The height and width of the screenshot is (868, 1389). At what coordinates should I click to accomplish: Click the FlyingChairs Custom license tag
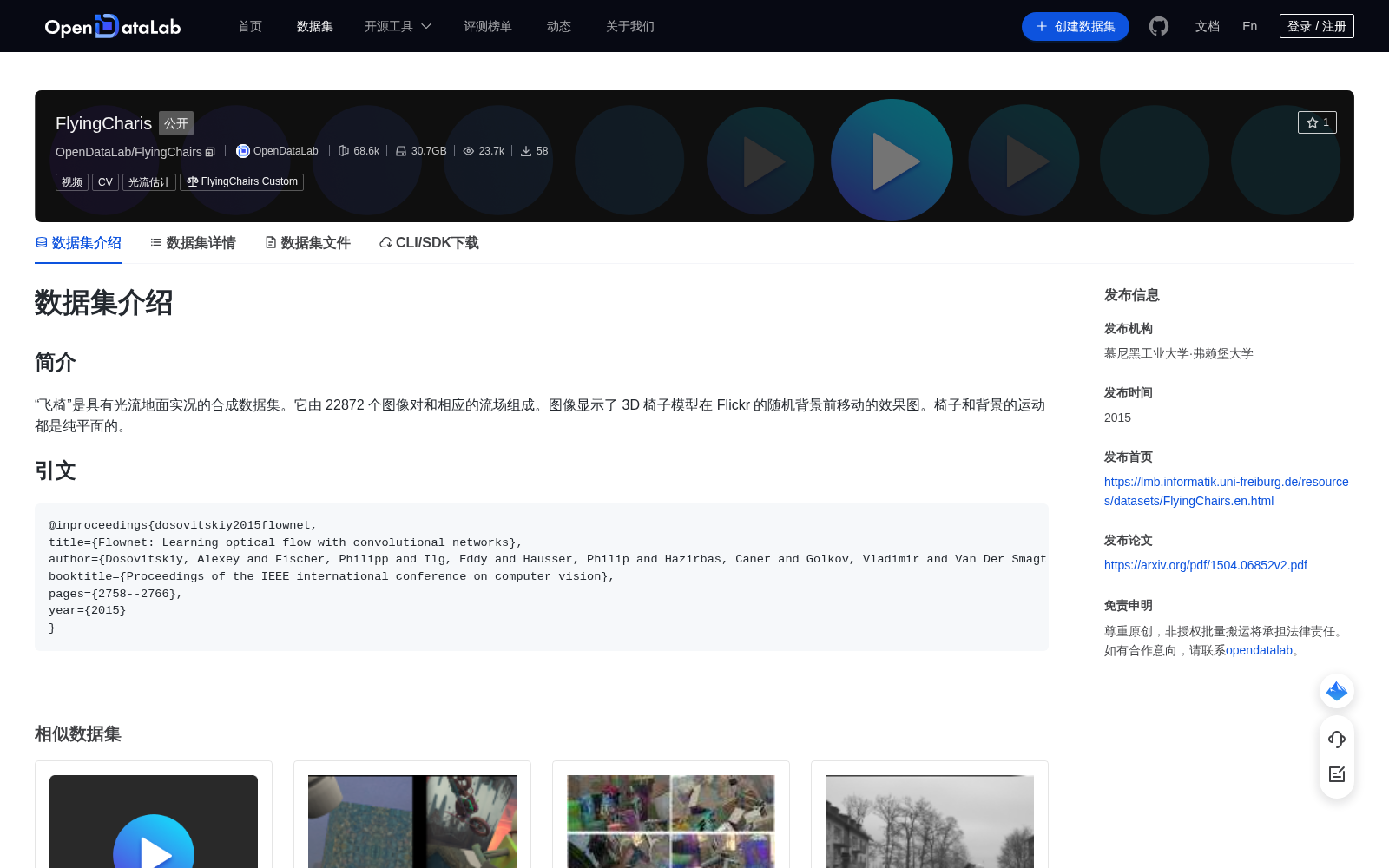[242, 182]
